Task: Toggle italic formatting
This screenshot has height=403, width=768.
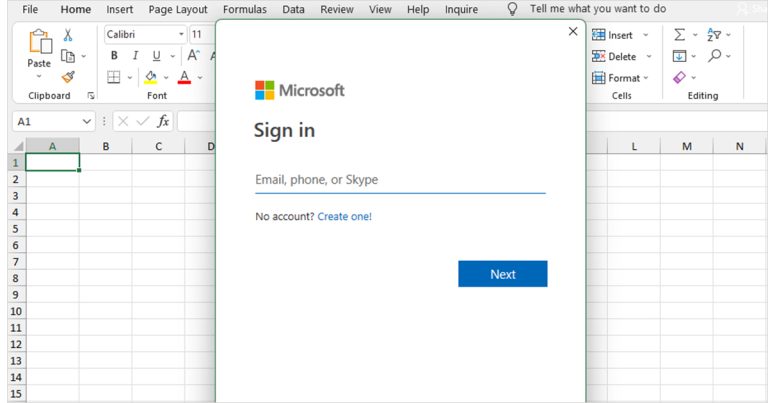Action: [135, 56]
